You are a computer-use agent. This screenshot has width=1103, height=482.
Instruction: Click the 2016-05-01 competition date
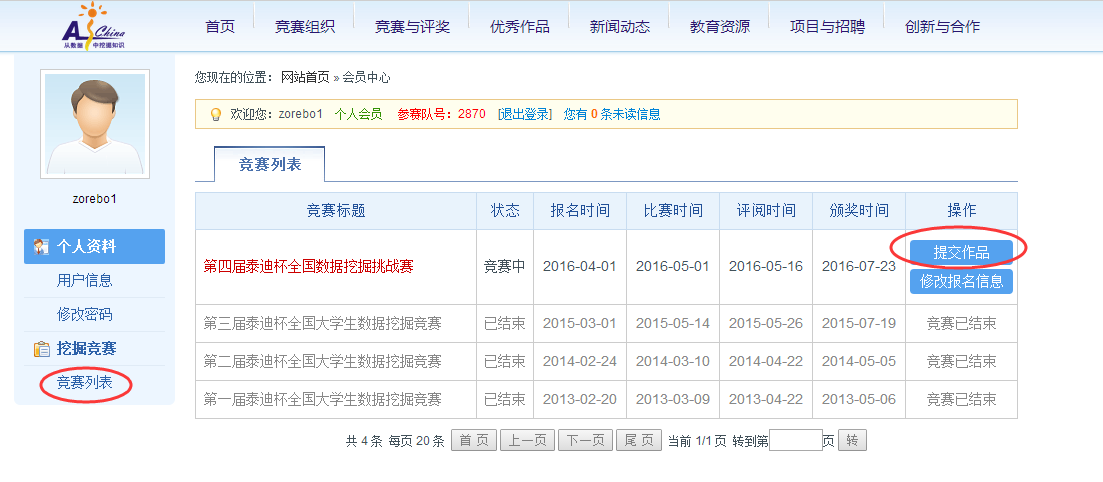[x=673, y=267]
